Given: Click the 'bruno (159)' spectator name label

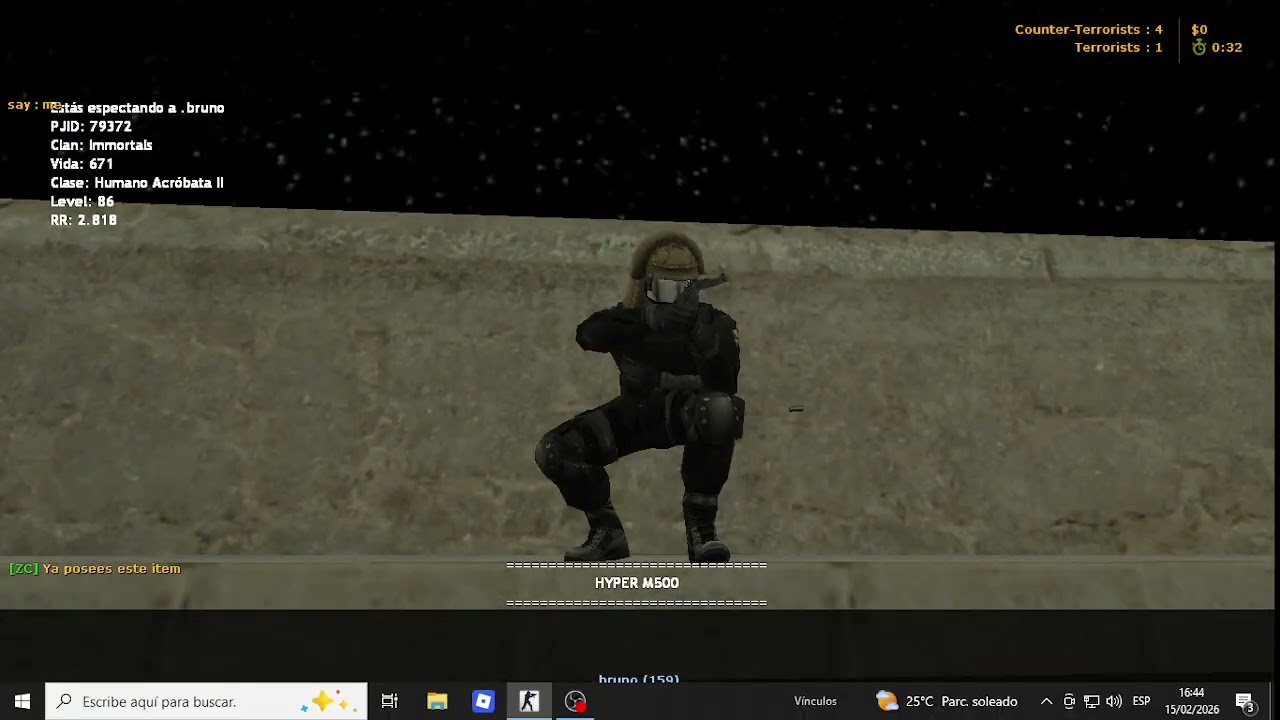Looking at the screenshot, I should pyautogui.click(x=639, y=678).
